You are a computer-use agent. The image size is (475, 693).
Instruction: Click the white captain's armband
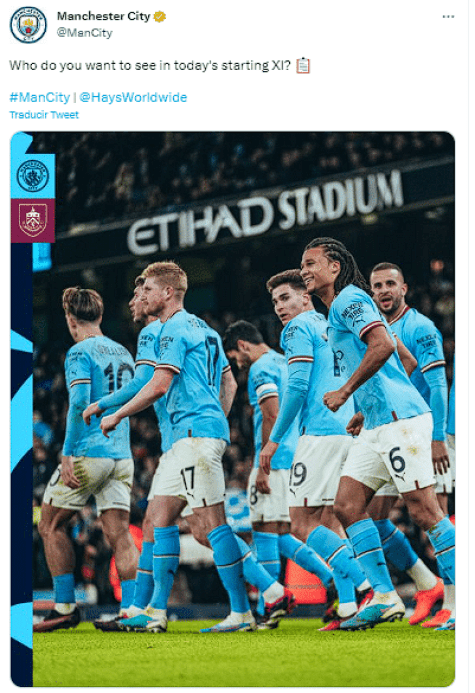tap(267, 392)
